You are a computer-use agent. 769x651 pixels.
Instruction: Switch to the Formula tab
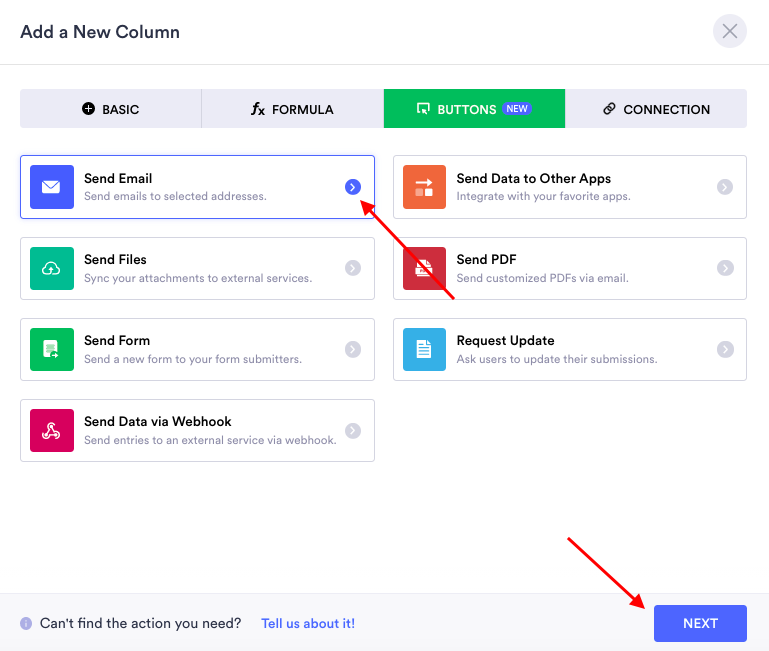click(x=292, y=109)
